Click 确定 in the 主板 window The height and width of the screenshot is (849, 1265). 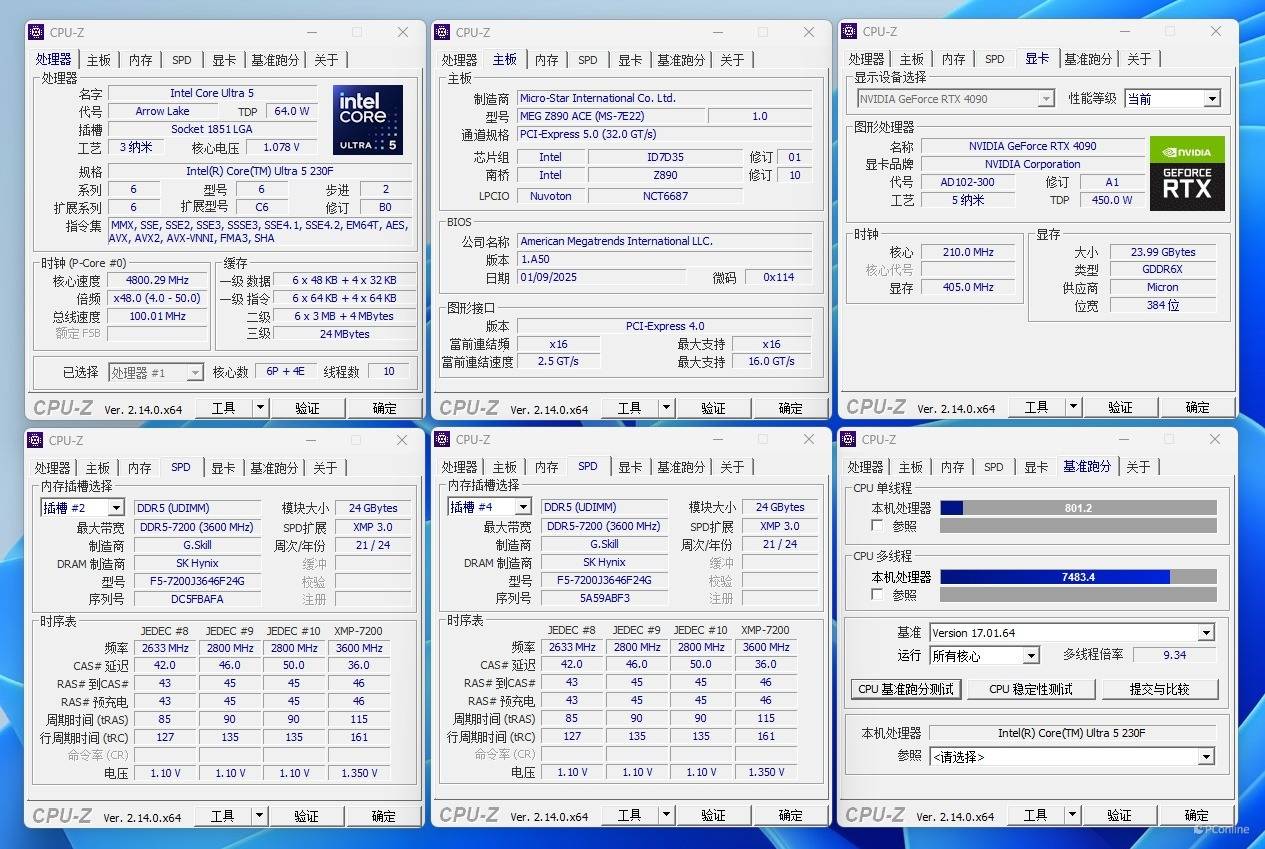pos(791,408)
